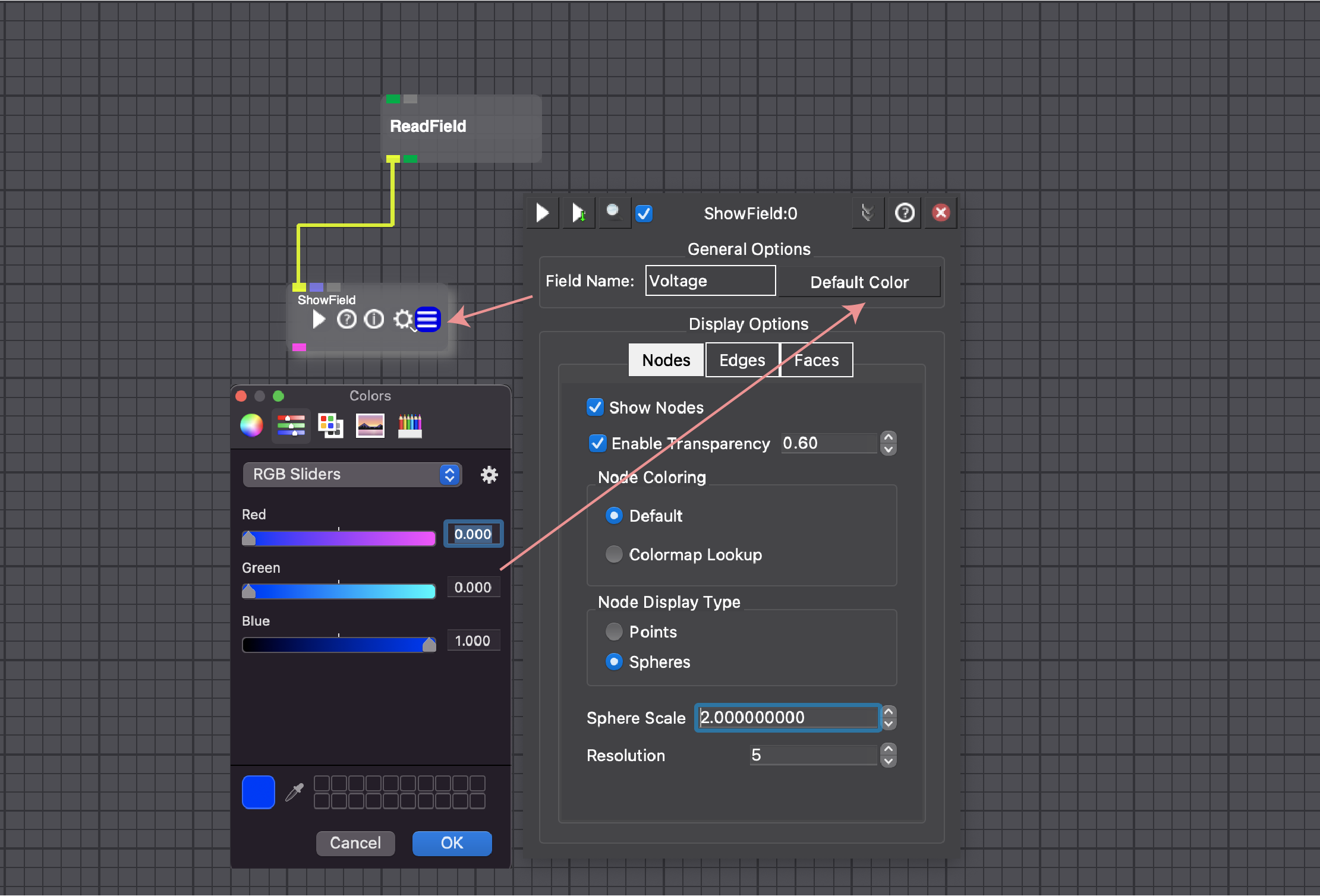Screen dimensions: 1320x896
Task: Click the Blue value field showing 1.000
Action: [x=473, y=641]
